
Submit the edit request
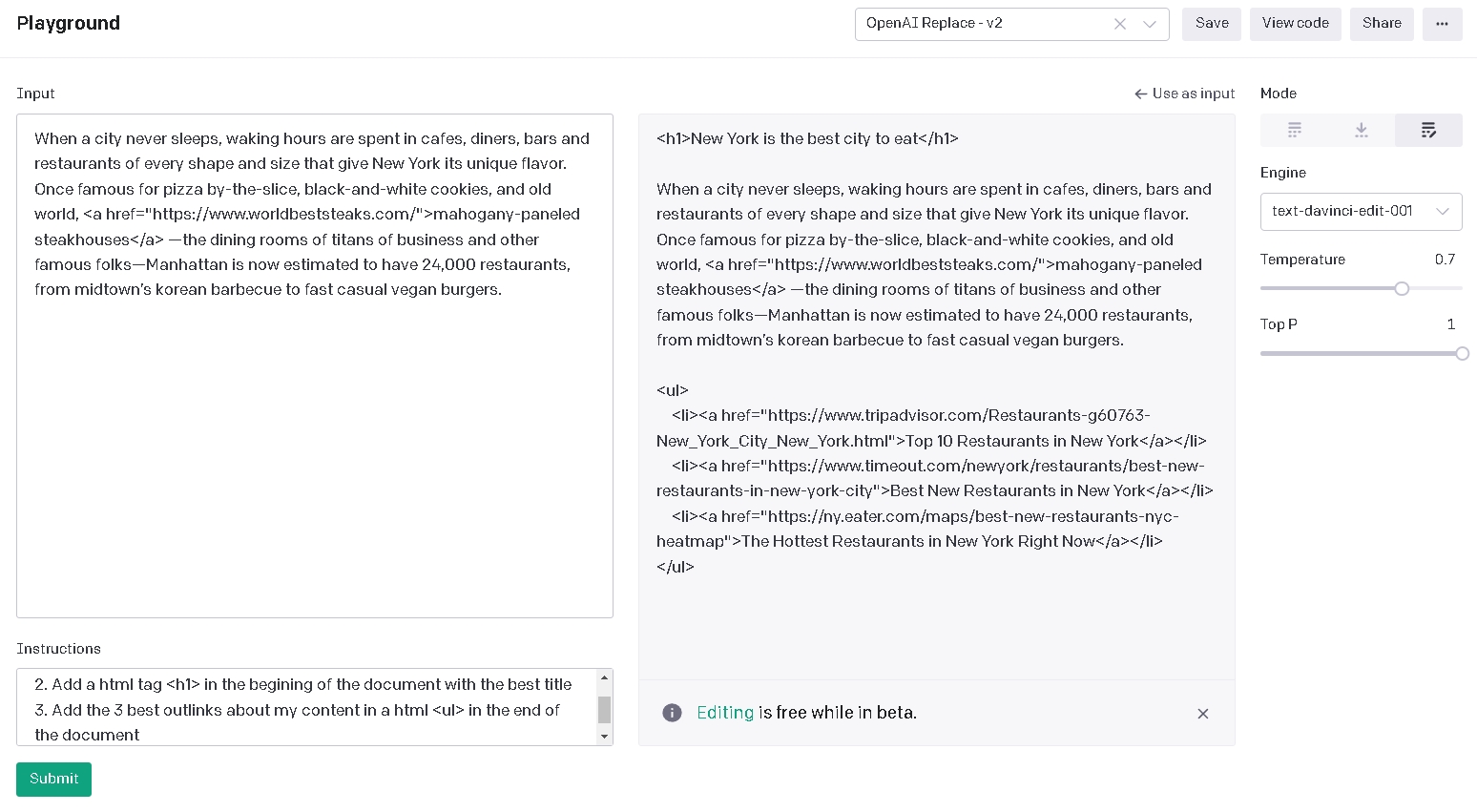[53, 780]
